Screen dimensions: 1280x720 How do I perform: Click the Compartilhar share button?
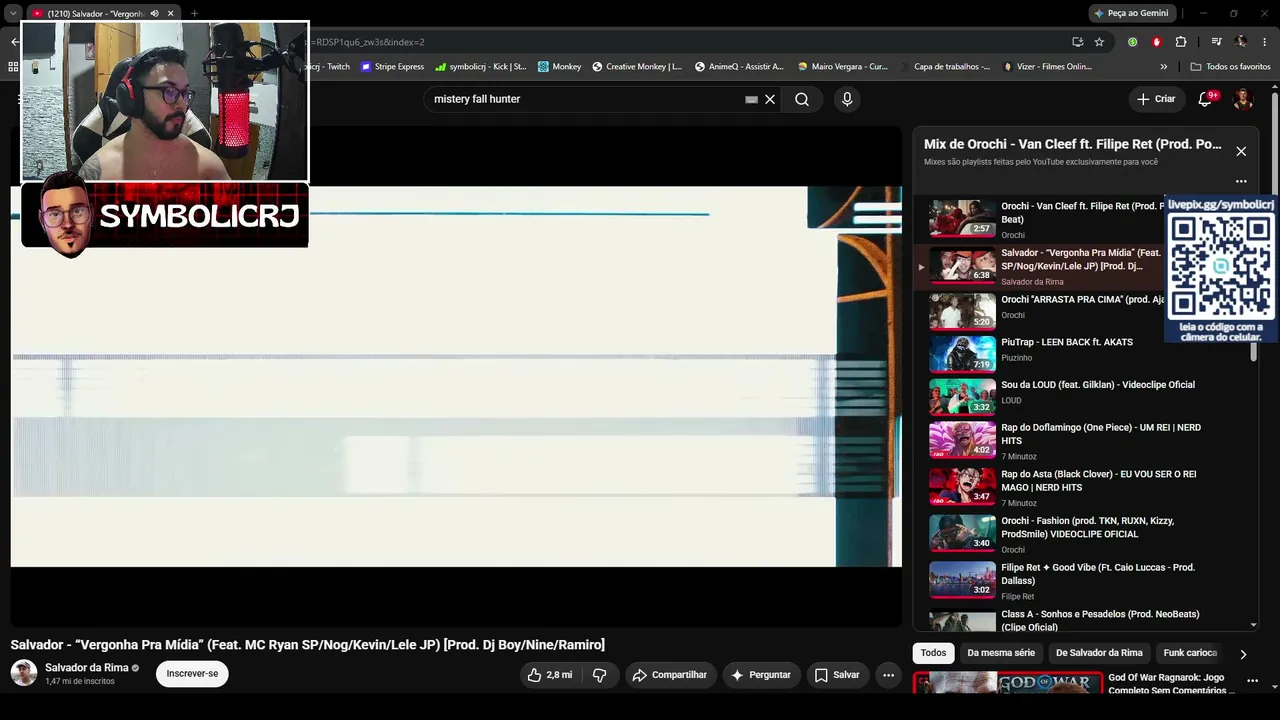pyautogui.click(x=670, y=675)
